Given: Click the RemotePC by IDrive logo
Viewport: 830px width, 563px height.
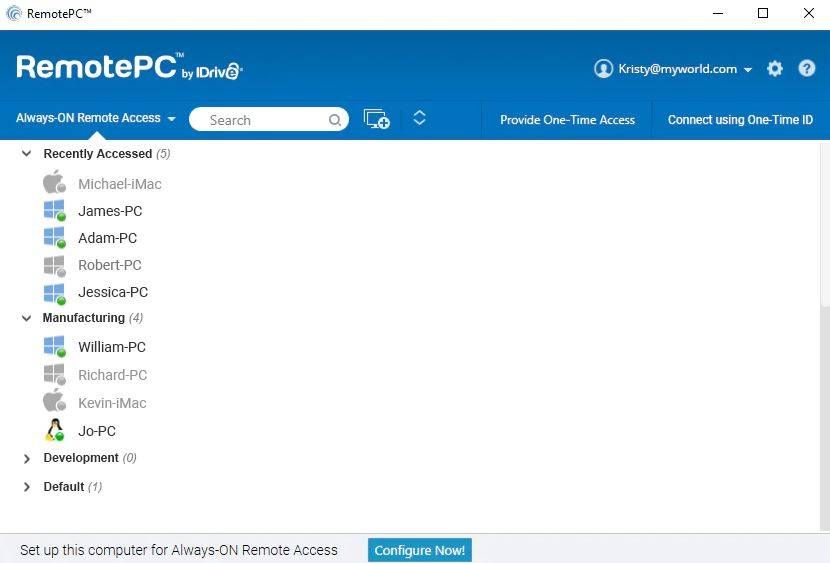Looking at the screenshot, I should coord(129,67).
